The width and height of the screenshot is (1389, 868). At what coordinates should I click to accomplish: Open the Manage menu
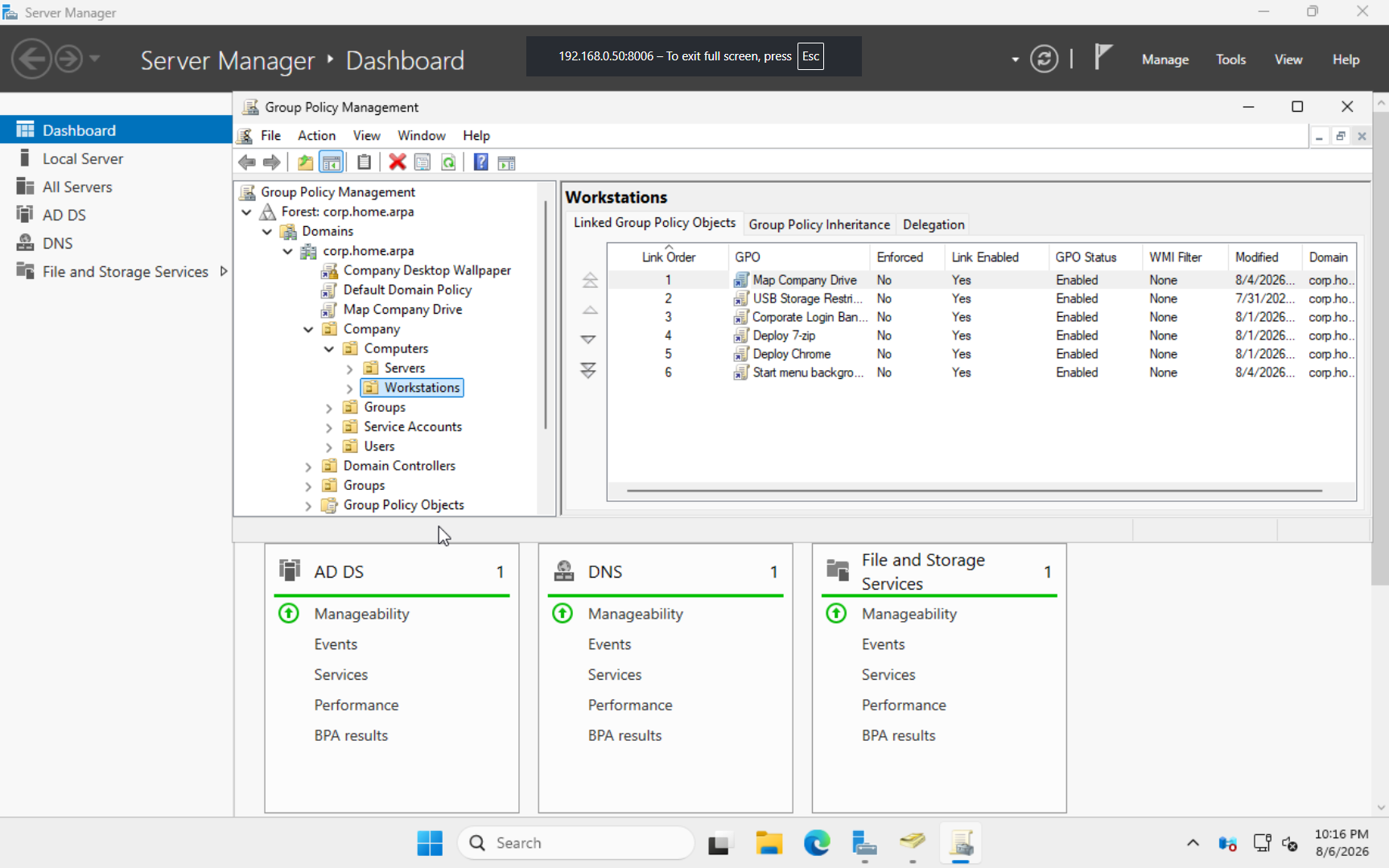click(x=1164, y=60)
